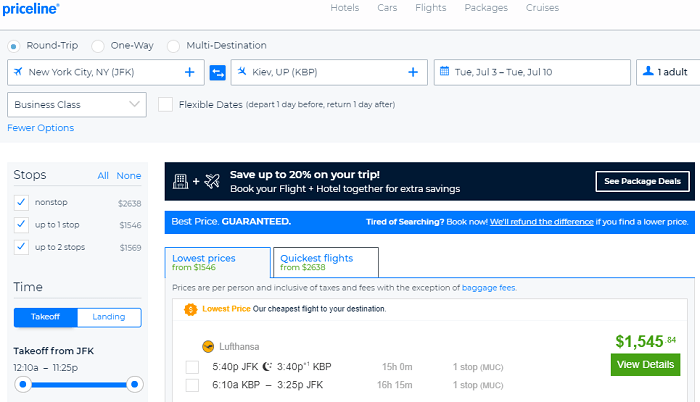Viewport: 700px width, 402px height.
Task: Click Takeoff from JFK heading
Action: click(x=54, y=351)
